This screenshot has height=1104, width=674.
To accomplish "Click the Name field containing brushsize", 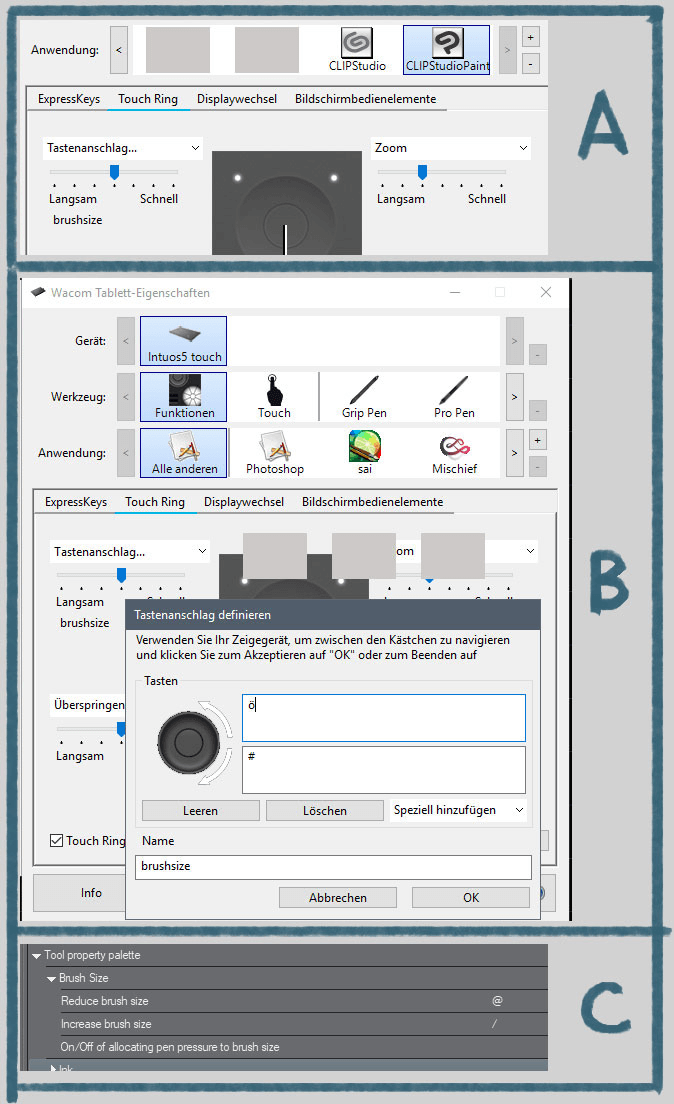I will [333, 866].
